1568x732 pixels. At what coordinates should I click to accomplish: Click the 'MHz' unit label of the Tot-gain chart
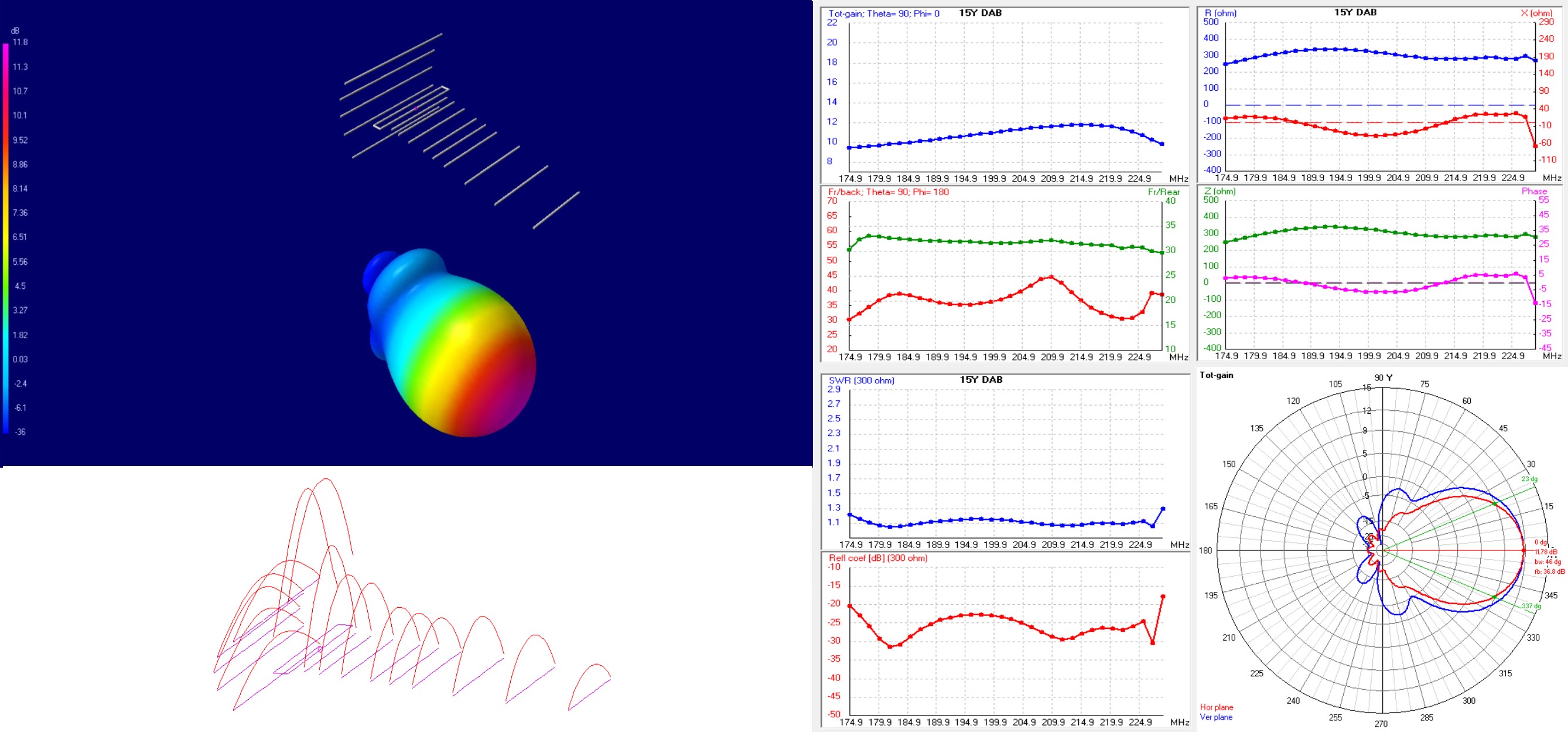(1178, 178)
